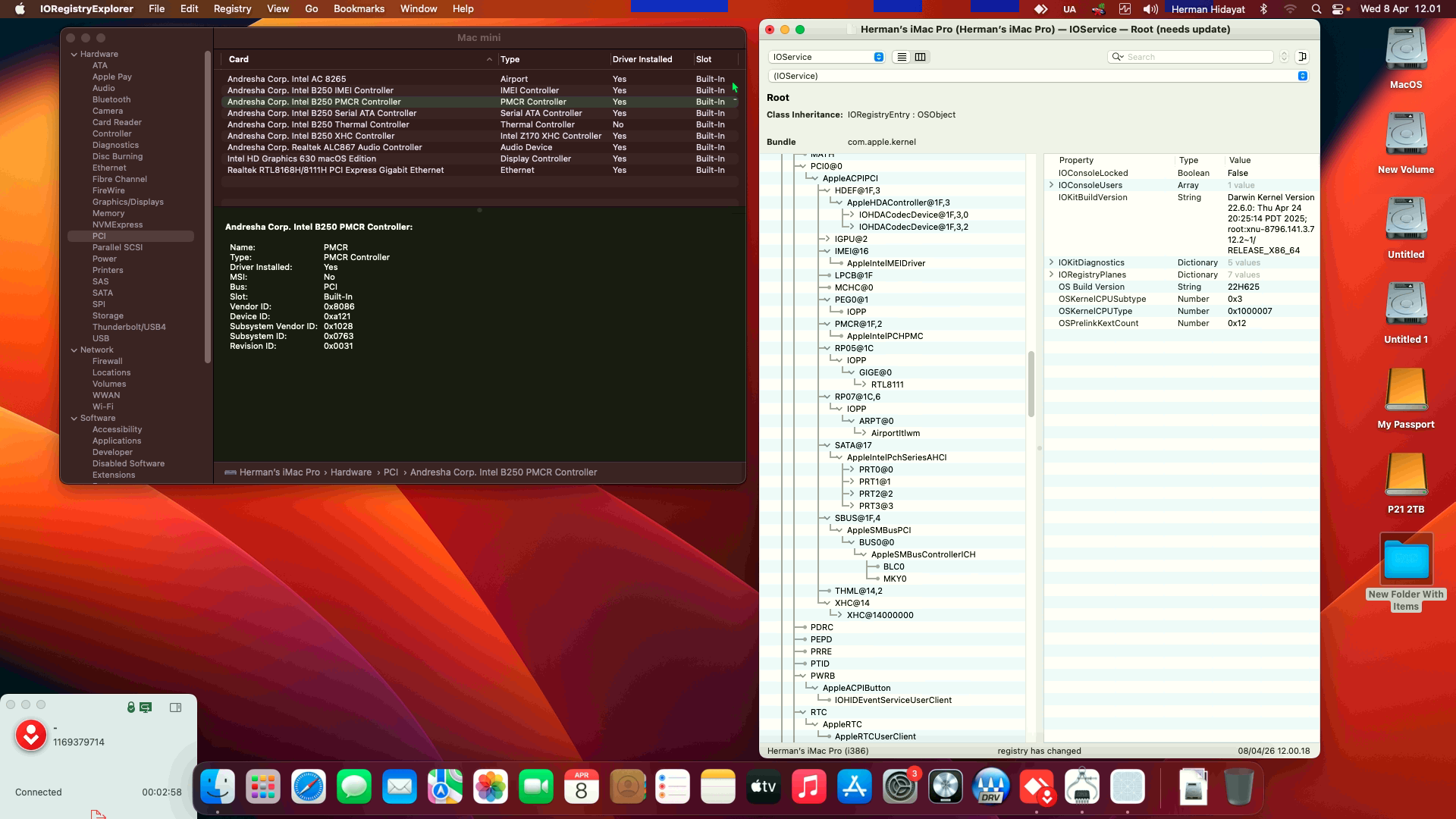
Task: Open the Bookmarks menu
Action: pyautogui.click(x=359, y=9)
